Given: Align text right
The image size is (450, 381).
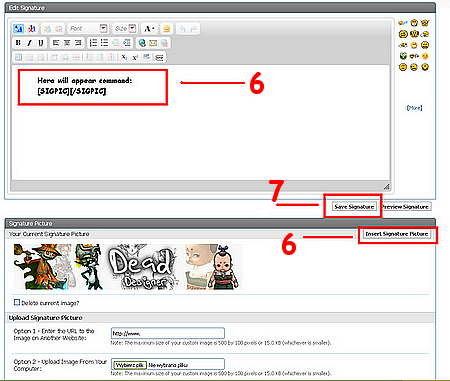Looking at the screenshot, I should (x=78, y=43).
